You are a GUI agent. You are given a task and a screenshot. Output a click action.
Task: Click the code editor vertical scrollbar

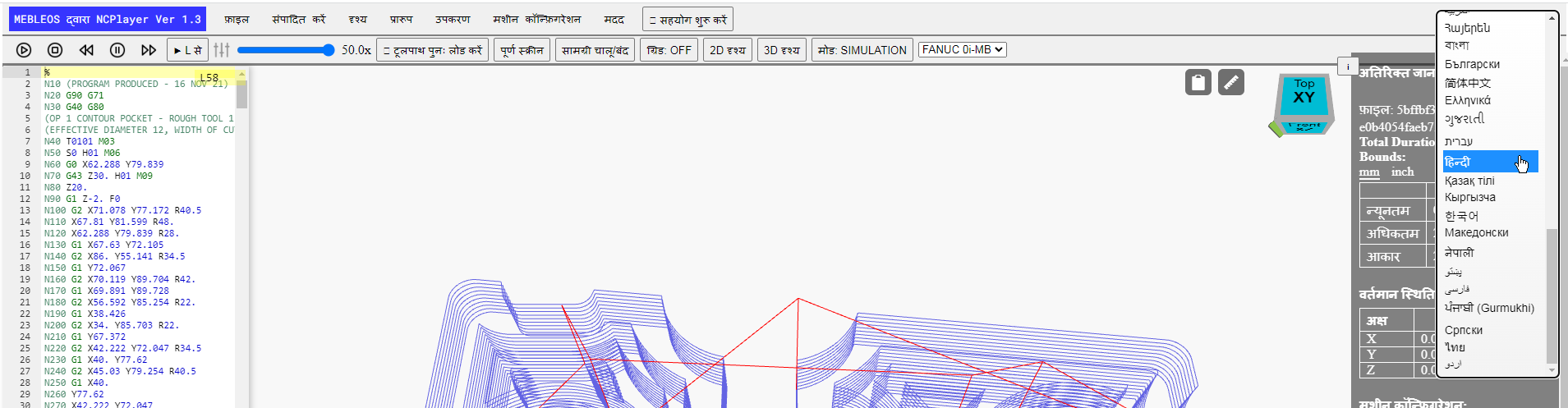click(241, 94)
